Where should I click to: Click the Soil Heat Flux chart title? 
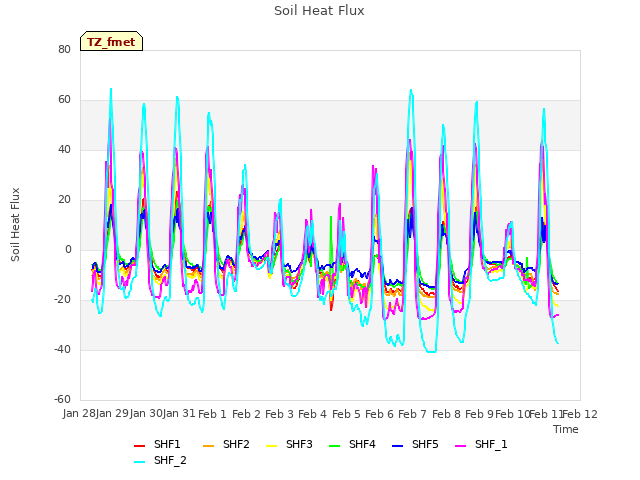319,11
